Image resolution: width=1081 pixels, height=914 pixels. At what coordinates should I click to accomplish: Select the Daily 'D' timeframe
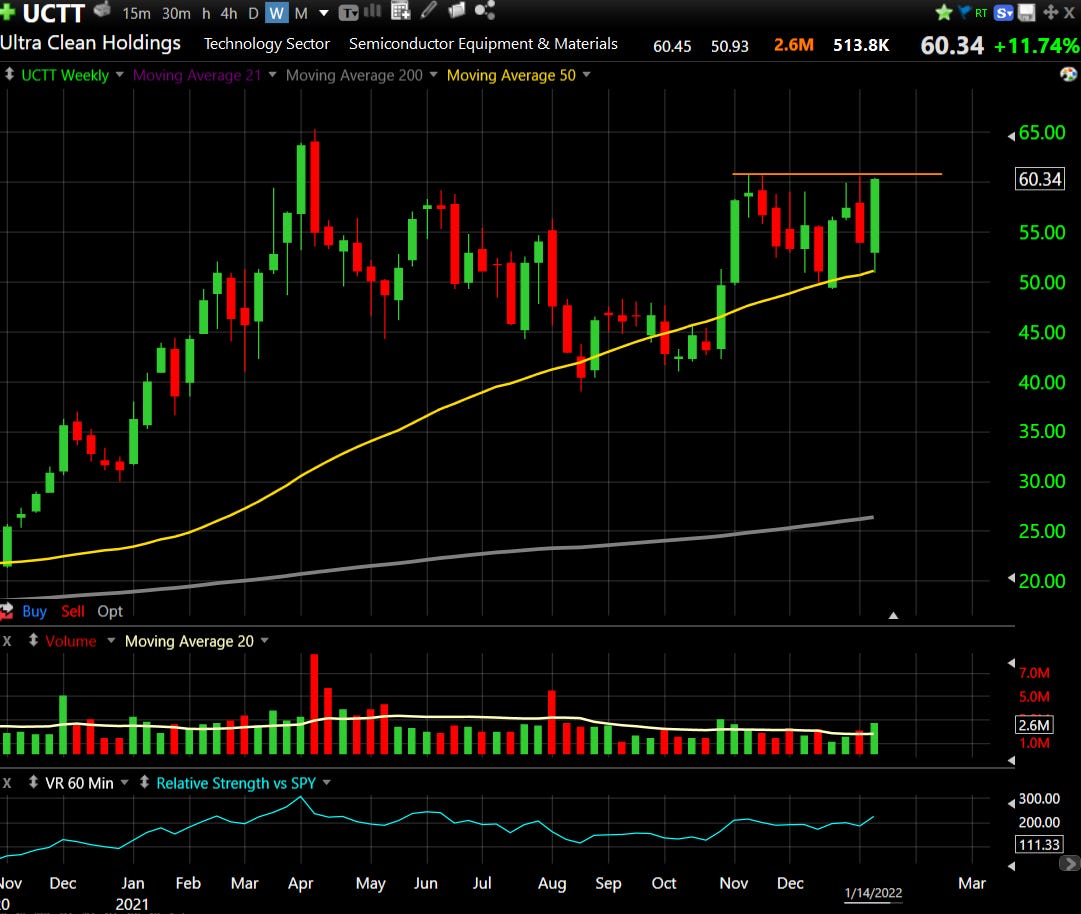pyautogui.click(x=253, y=13)
